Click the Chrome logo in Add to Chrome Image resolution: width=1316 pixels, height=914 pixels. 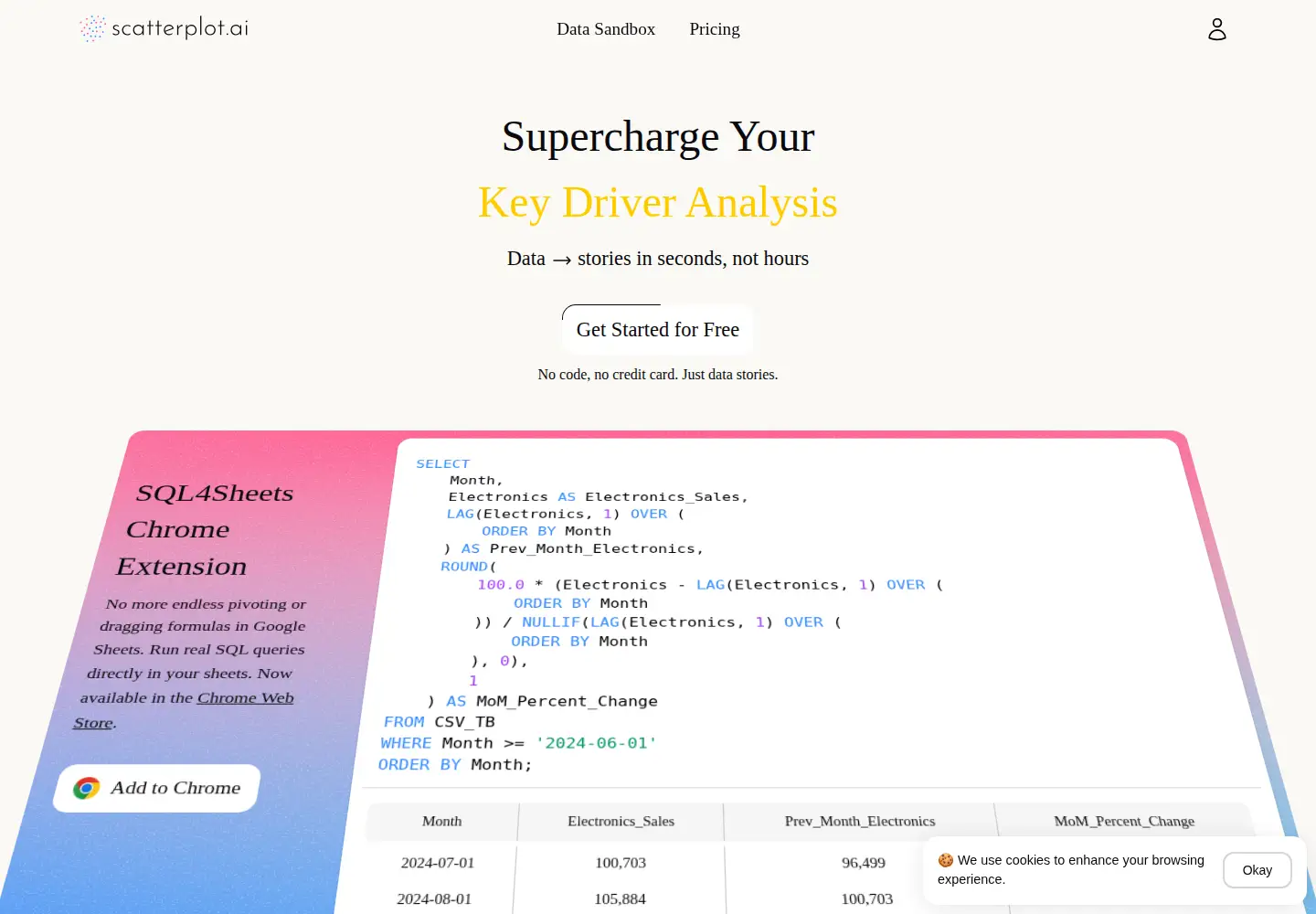pyautogui.click(x=87, y=788)
